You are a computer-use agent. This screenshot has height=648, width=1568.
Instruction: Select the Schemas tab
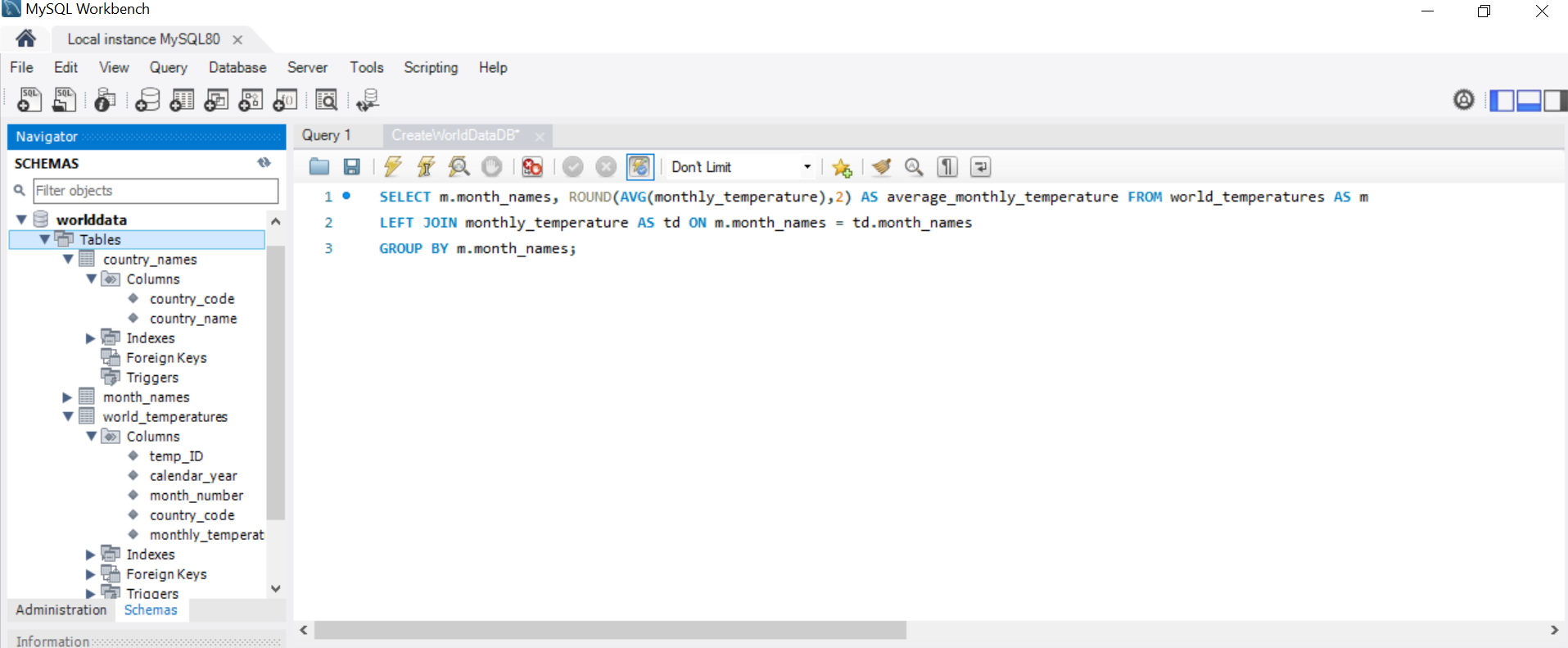tap(151, 609)
